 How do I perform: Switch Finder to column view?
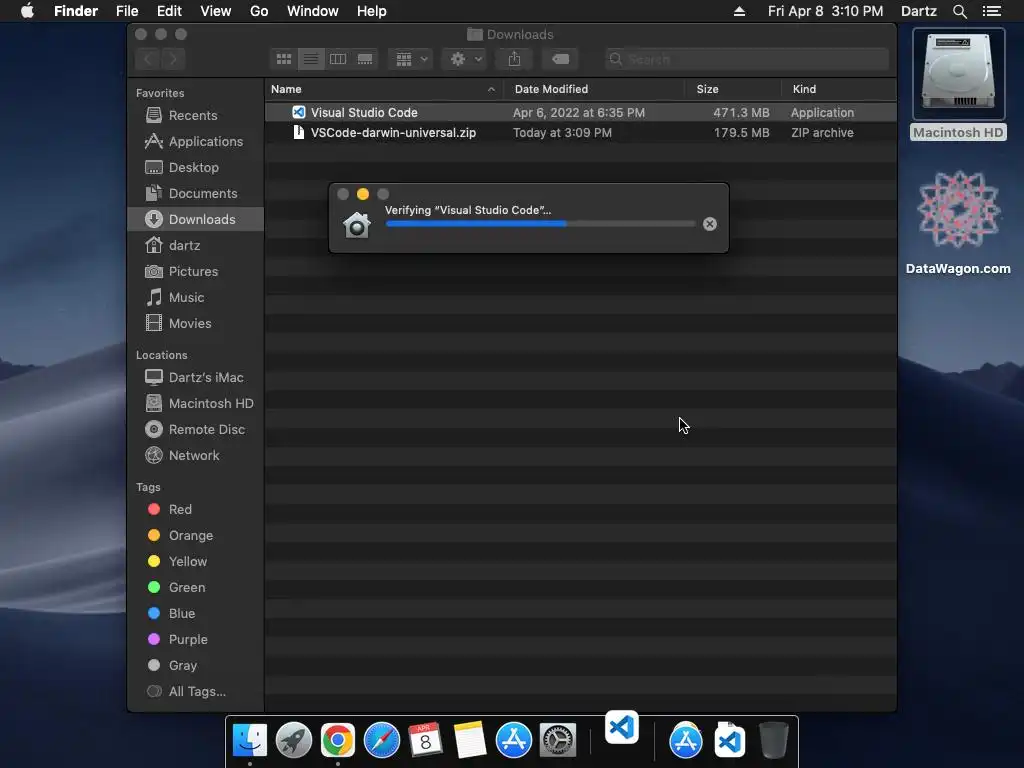pyautogui.click(x=338, y=59)
